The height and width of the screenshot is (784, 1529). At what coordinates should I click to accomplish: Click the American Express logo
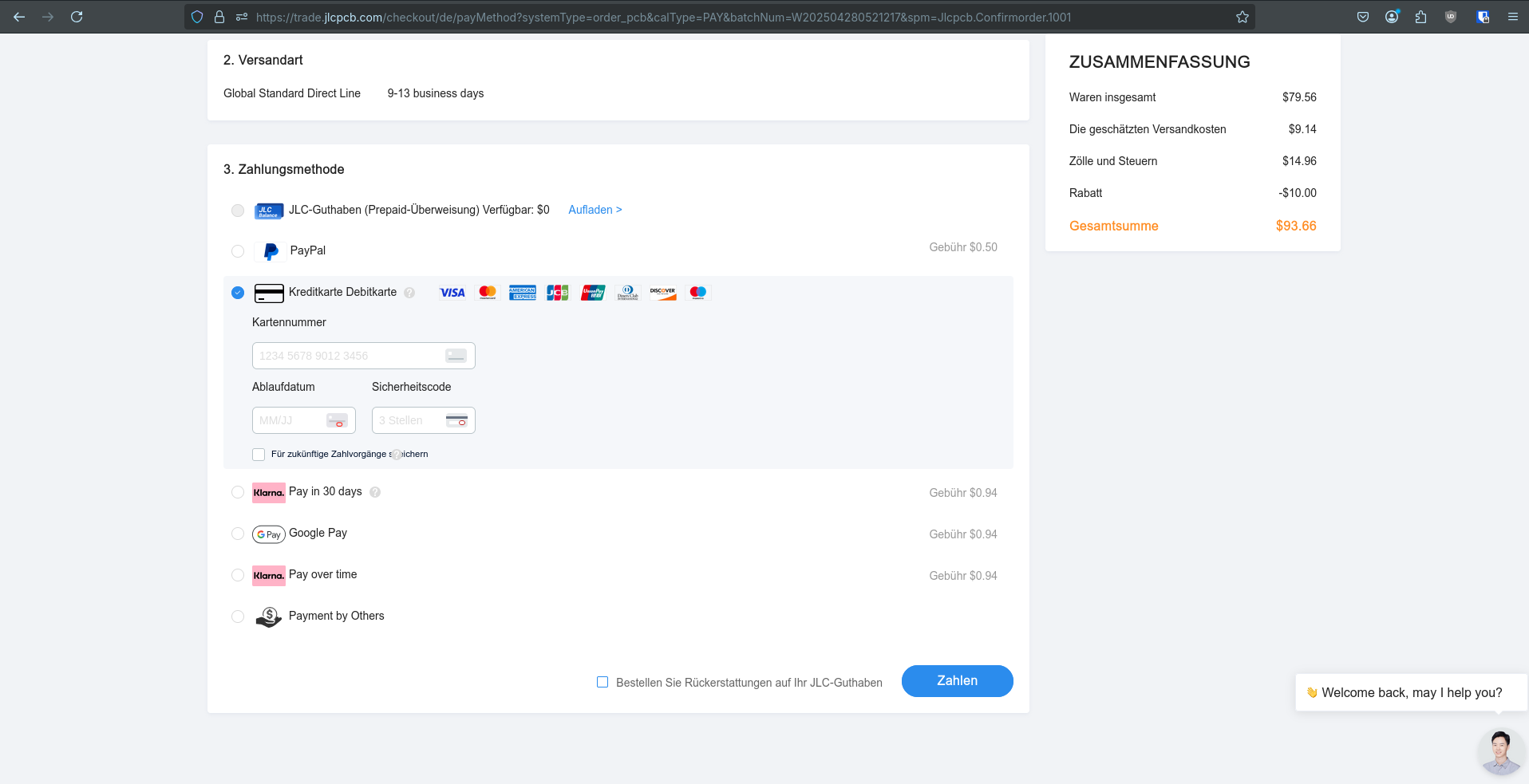click(523, 293)
